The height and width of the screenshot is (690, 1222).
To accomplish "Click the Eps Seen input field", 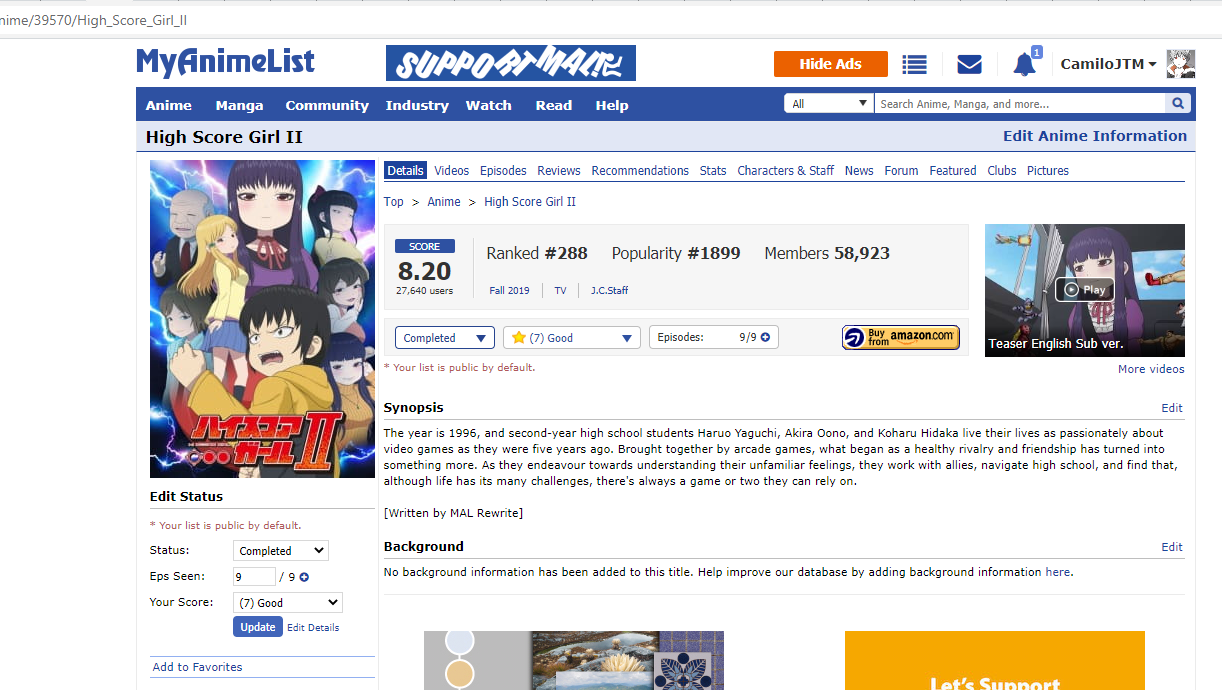I will click(254, 577).
